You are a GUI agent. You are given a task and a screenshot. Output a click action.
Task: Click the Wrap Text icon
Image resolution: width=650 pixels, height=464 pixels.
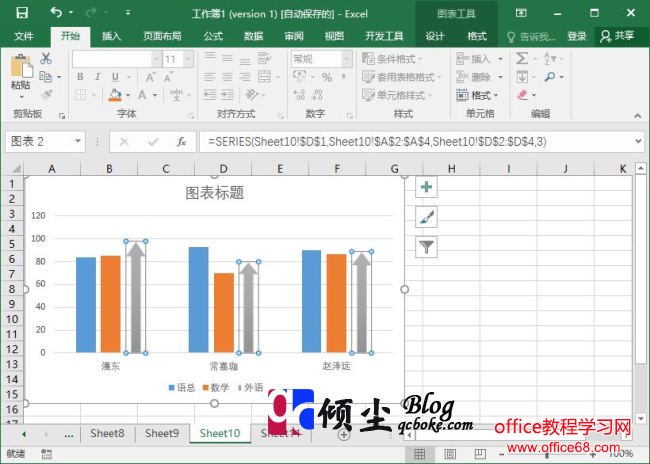pos(264,58)
